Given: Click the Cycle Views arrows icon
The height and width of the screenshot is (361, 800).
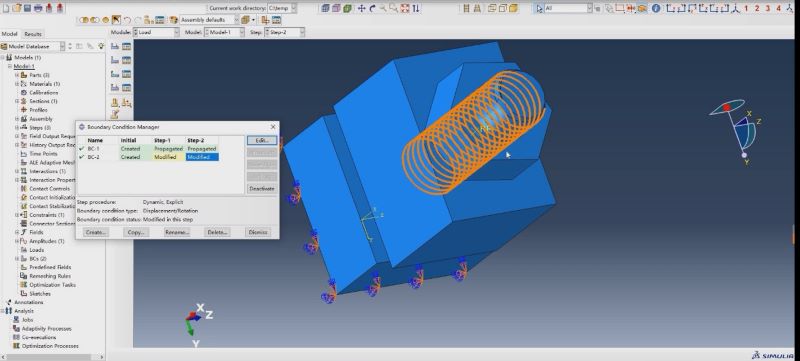Looking at the screenshot, I should tap(416, 8).
